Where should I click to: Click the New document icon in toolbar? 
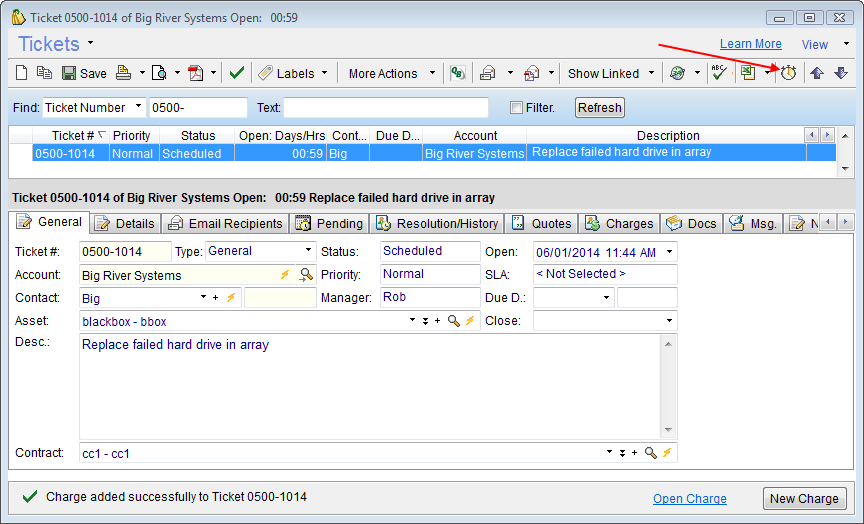(x=23, y=73)
